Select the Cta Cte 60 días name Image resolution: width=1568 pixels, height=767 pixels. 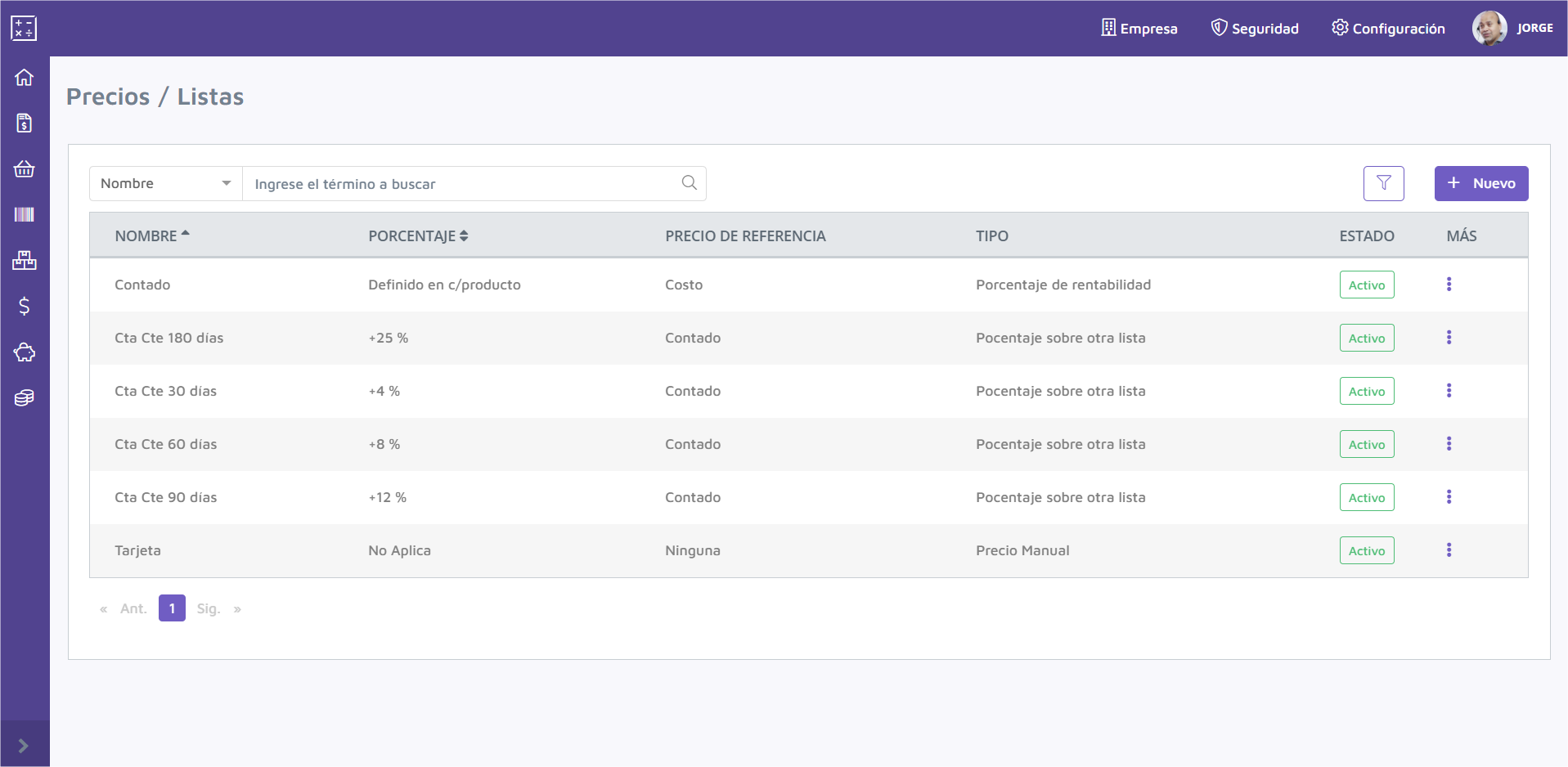(x=165, y=444)
